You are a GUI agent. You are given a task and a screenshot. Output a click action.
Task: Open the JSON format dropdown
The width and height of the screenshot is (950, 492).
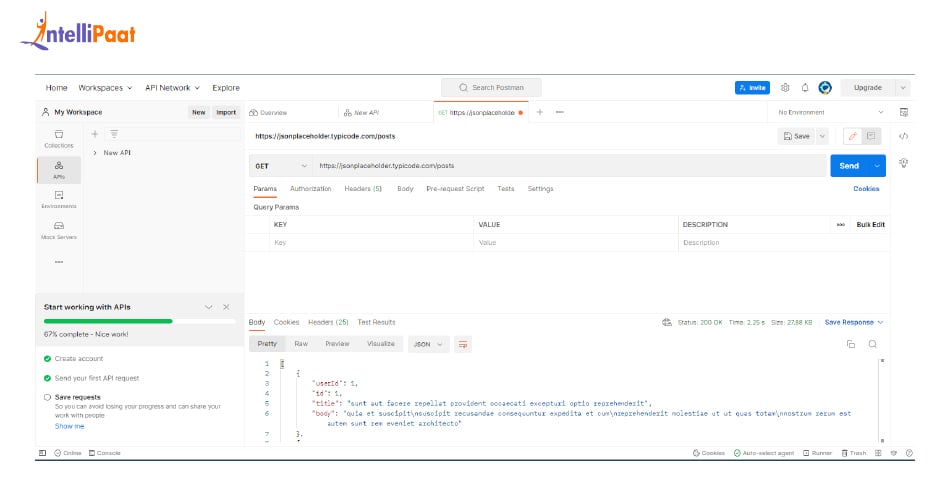click(428, 344)
